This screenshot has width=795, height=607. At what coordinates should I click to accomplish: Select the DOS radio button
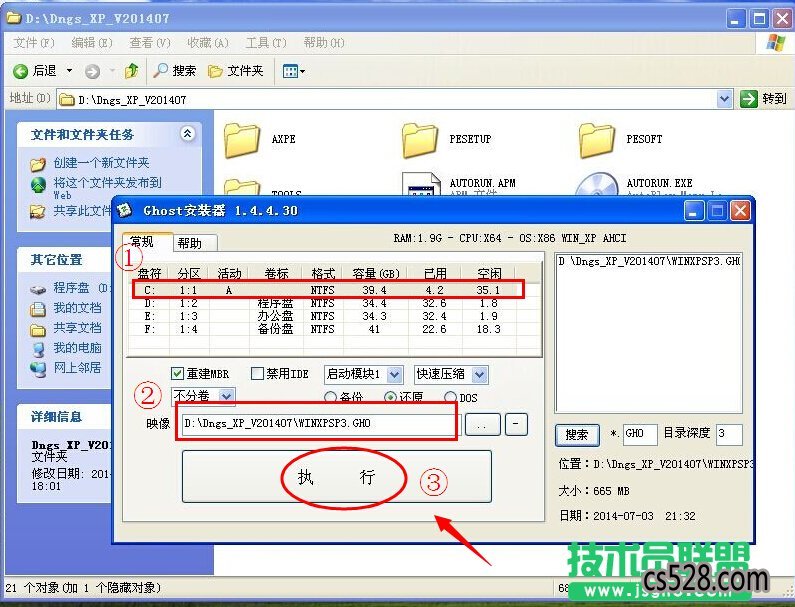click(x=450, y=397)
